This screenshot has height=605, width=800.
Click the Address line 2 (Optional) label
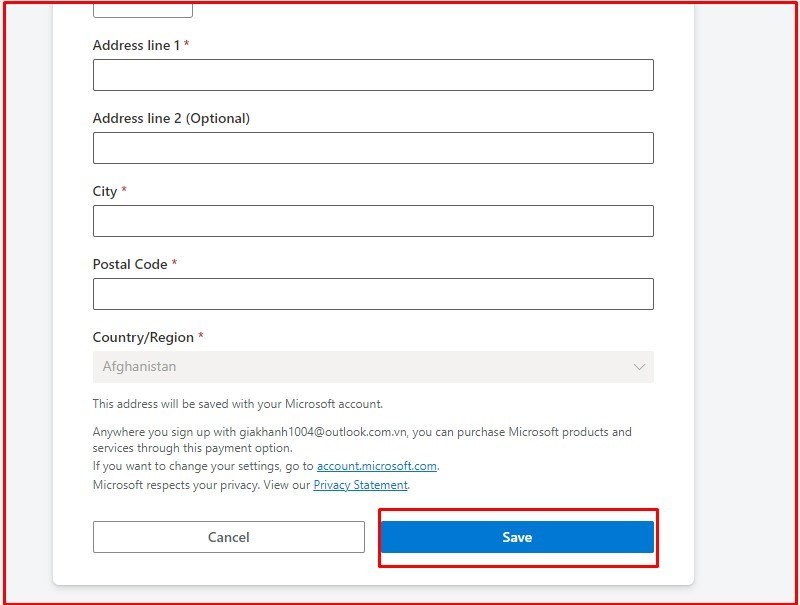pyautogui.click(x=171, y=118)
